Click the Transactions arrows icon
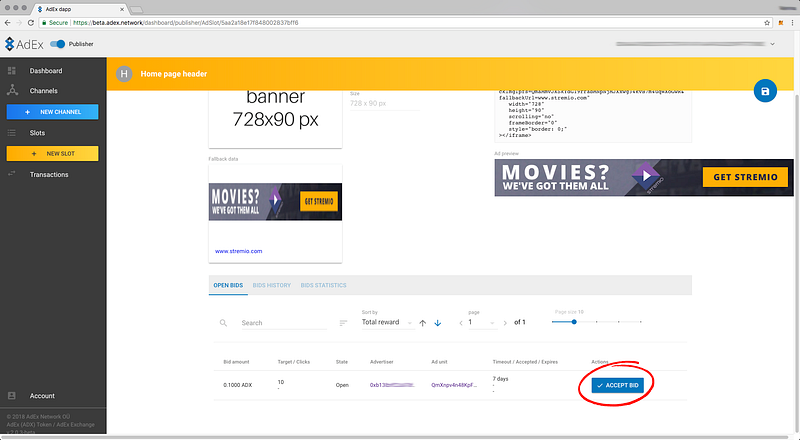This screenshot has height=440, width=800. 12,174
